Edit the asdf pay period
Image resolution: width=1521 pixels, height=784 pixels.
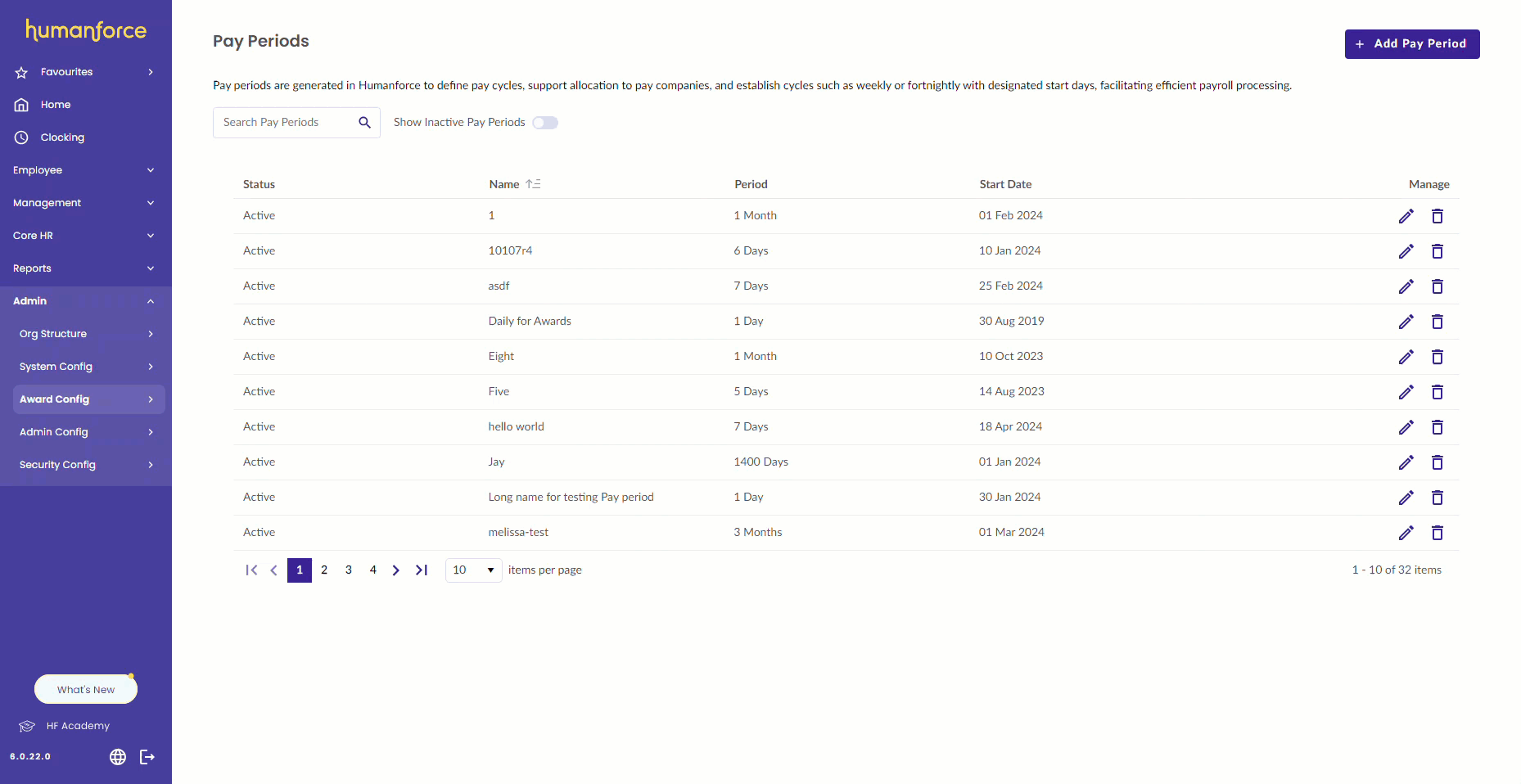(1406, 286)
